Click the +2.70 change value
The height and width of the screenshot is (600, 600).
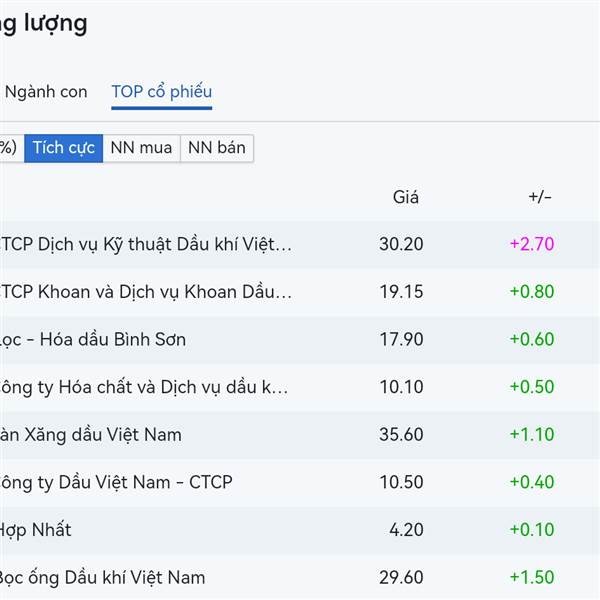click(x=532, y=244)
